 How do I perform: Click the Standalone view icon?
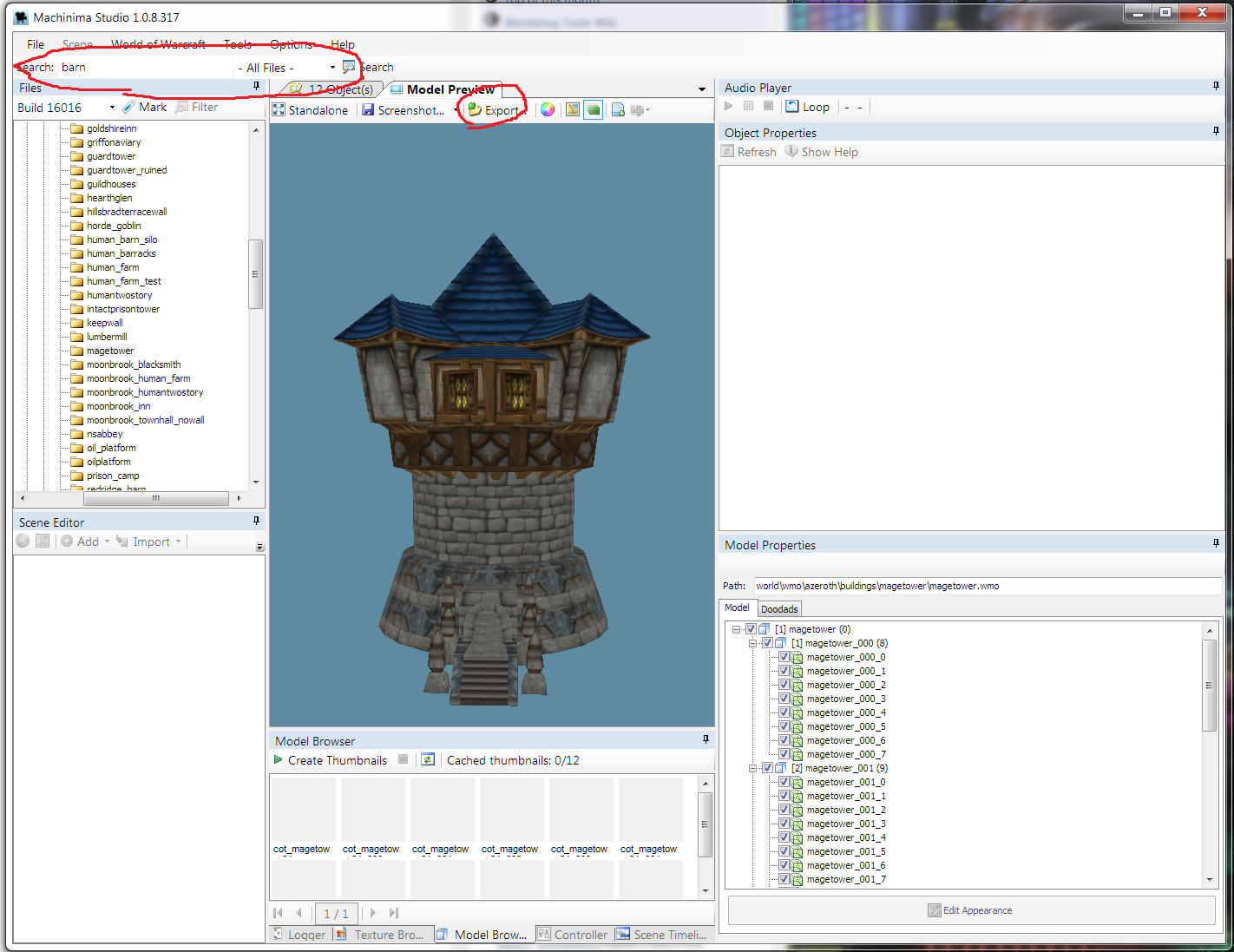click(x=279, y=110)
